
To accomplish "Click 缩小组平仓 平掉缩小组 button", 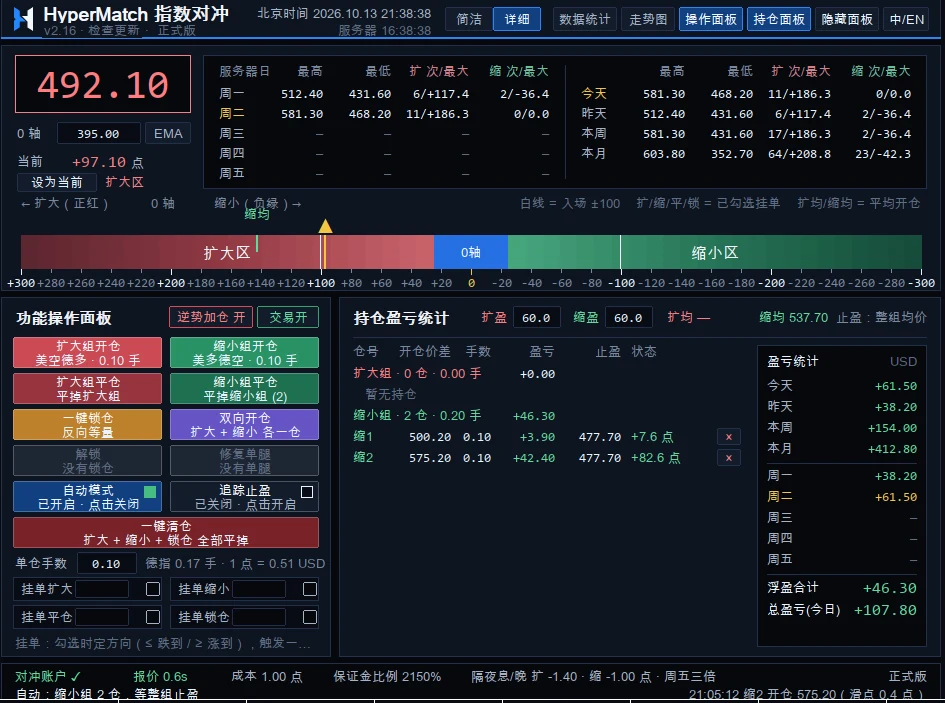I will pos(244,389).
